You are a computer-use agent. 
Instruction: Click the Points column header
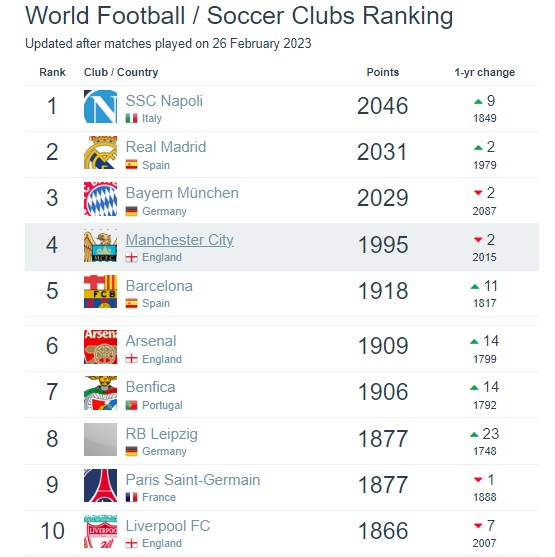(383, 72)
